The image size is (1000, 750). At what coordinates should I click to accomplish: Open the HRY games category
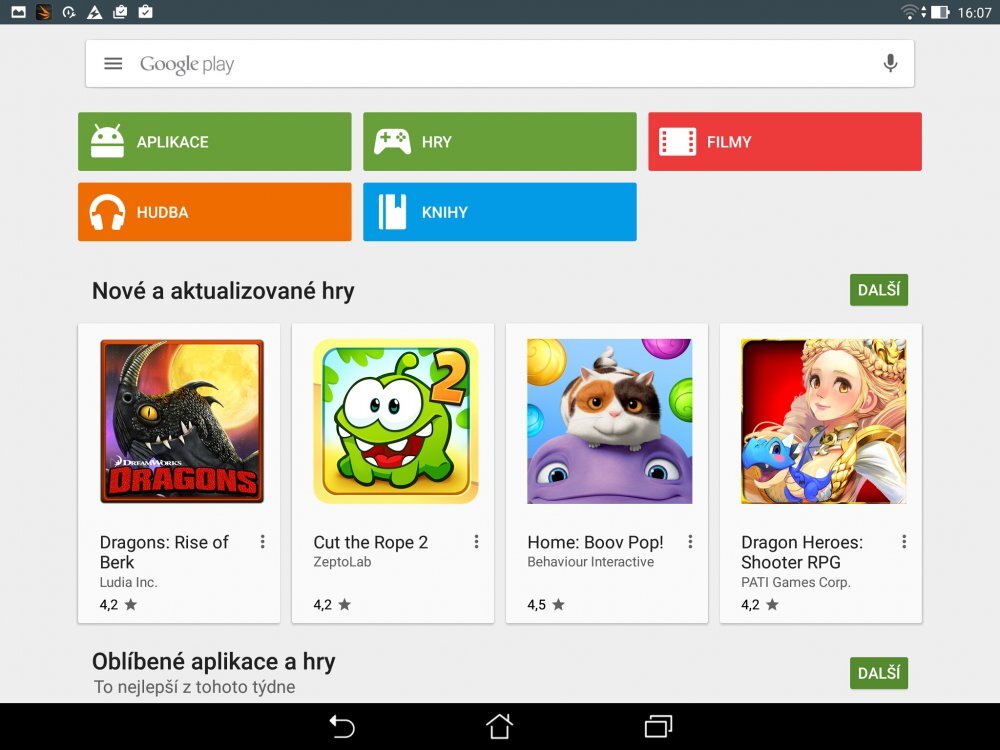coord(500,141)
